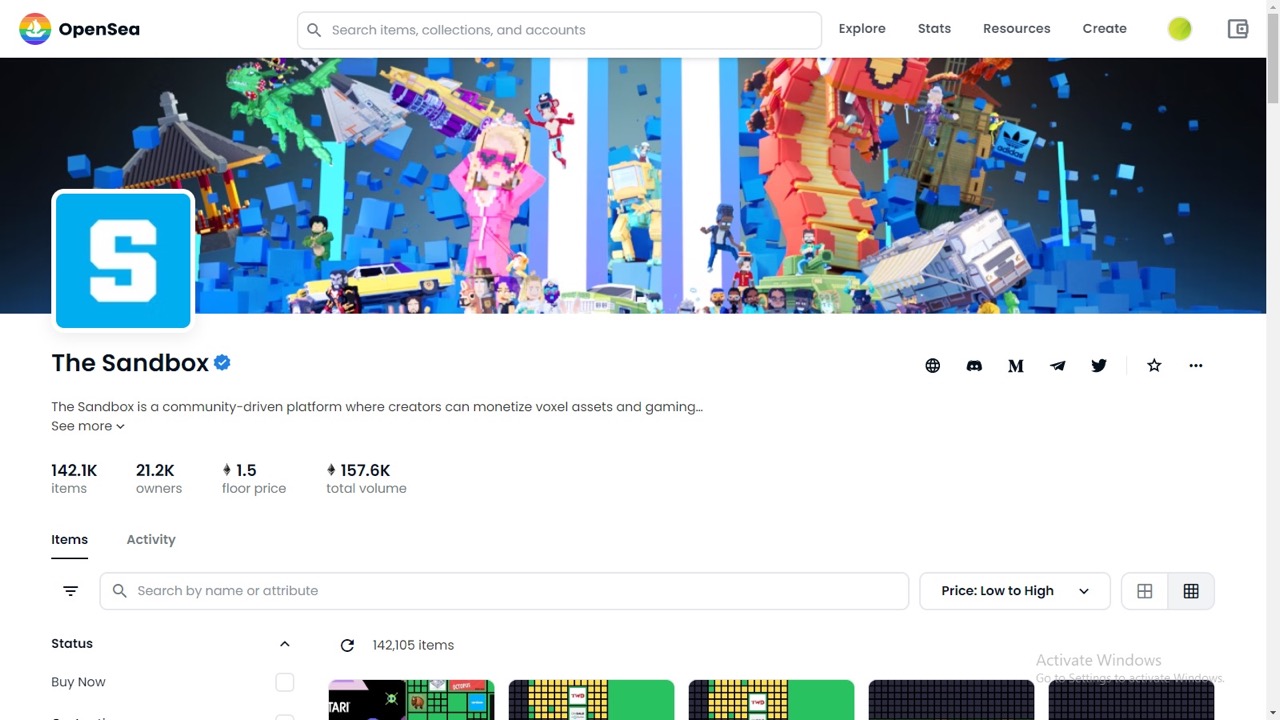Open the first NFT thumbnail with ATARI
The height and width of the screenshot is (720, 1280).
411,700
